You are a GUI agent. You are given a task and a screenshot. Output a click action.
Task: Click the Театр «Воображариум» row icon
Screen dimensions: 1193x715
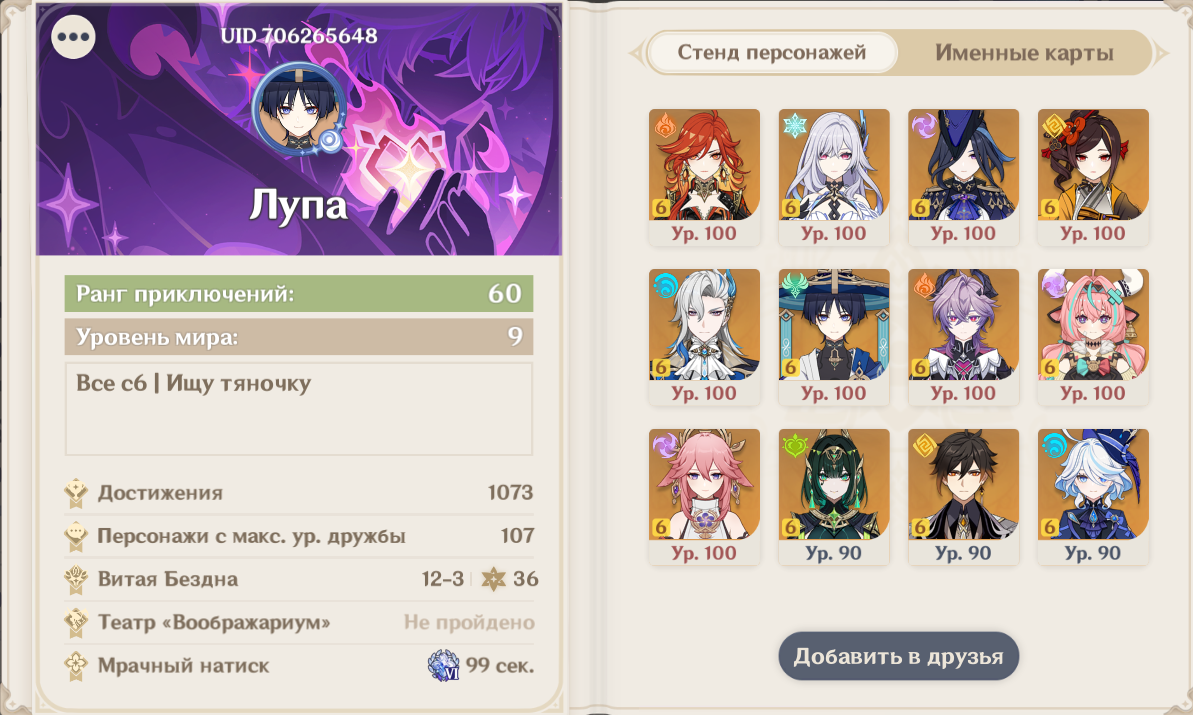point(76,622)
